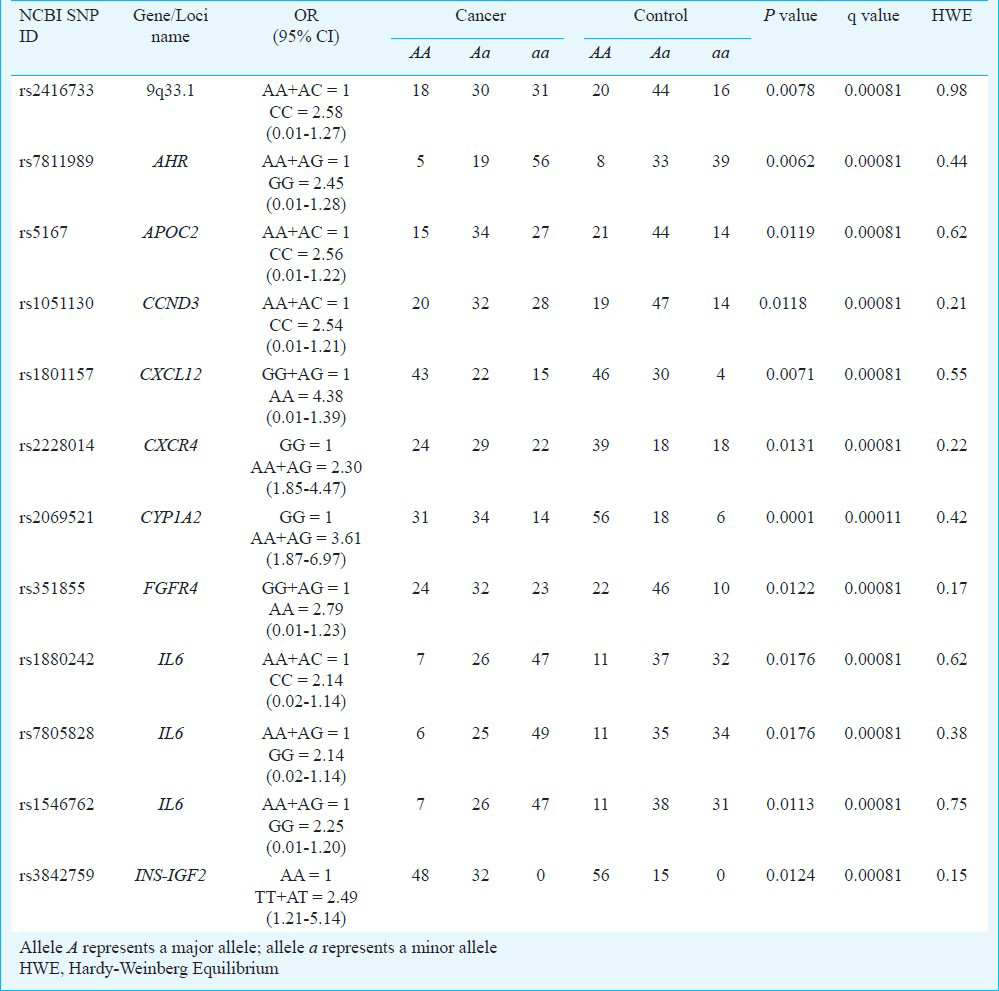The width and height of the screenshot is (999, 991).
Task: Click IL6 in the rs1880242 row
Action: [x=170, y=659]
